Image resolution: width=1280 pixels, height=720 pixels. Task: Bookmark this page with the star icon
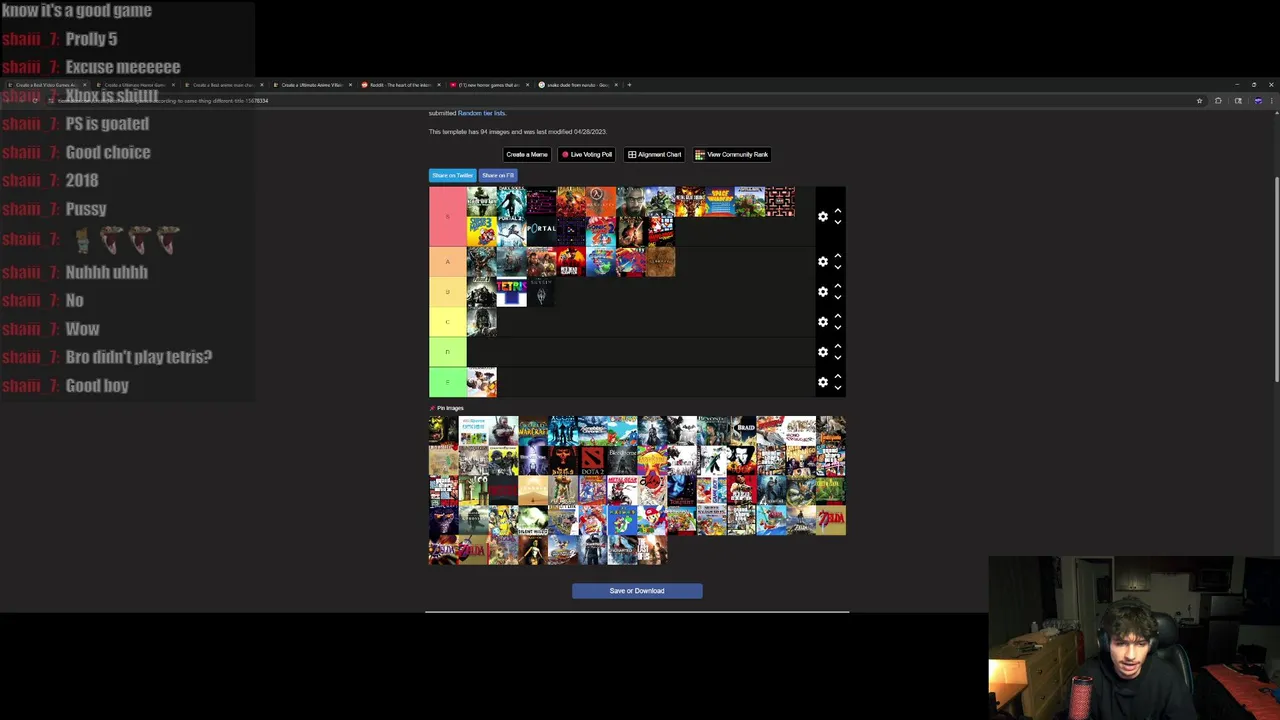point(1199,100)
